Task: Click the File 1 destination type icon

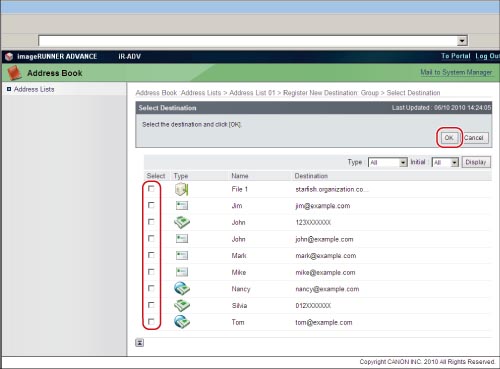Action: coord(182,189)
